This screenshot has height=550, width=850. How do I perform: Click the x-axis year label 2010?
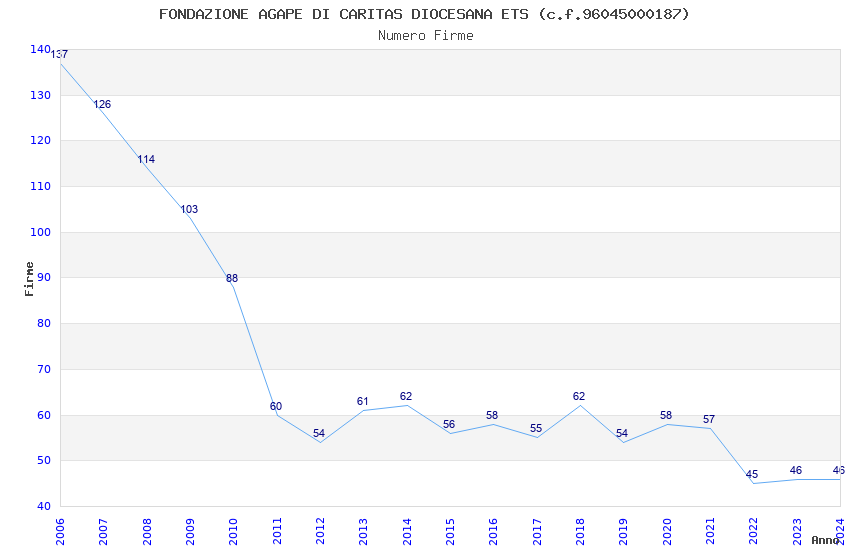233,532
